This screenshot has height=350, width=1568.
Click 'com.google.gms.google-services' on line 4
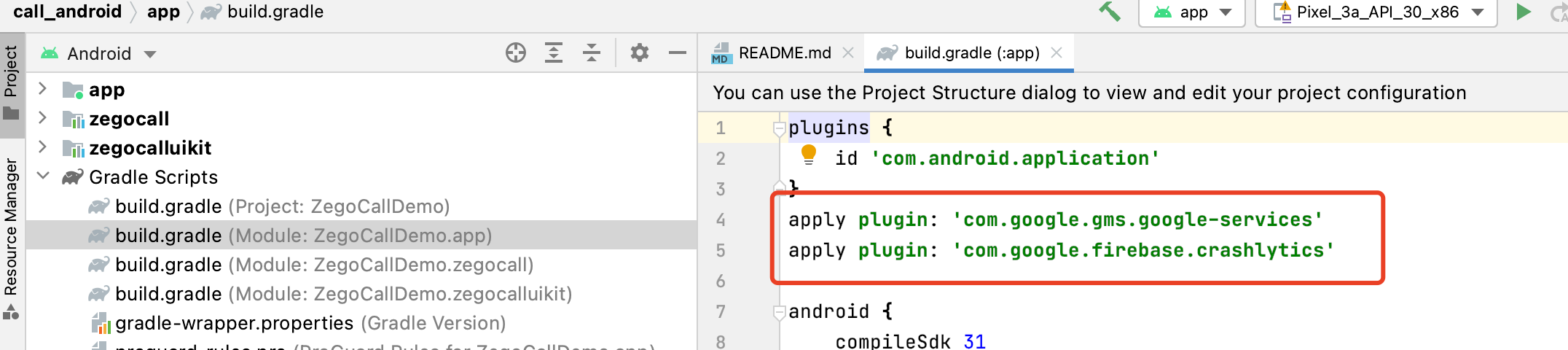click(1137, 220)
